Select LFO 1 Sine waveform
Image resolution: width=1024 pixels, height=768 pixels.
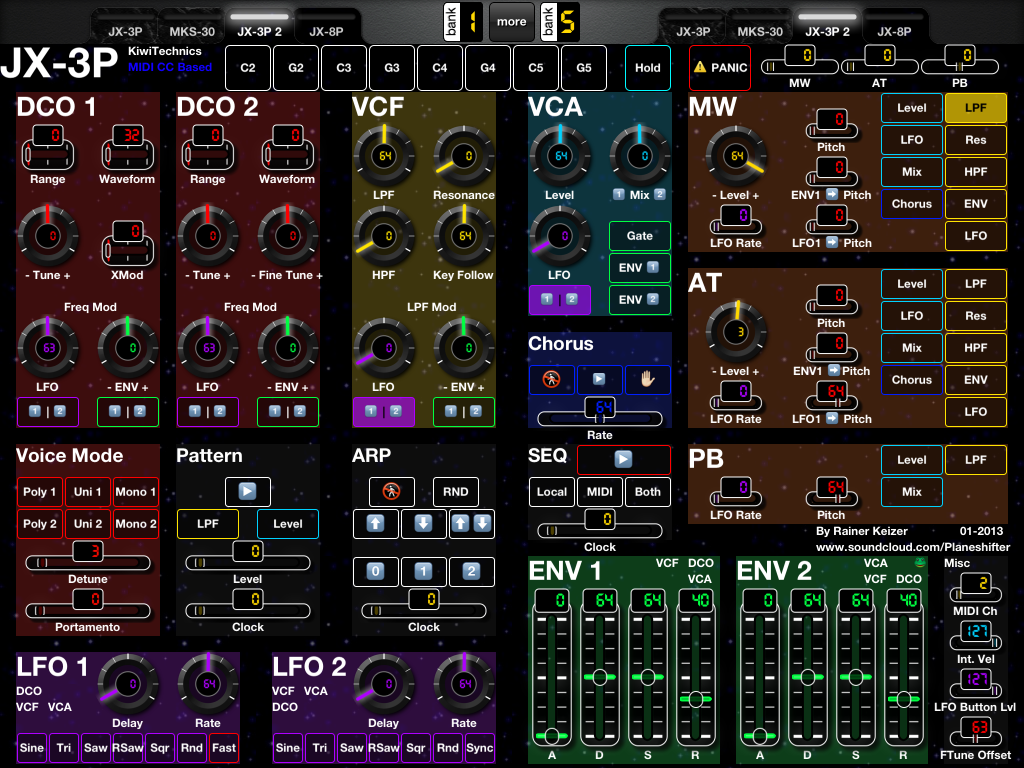31,748
